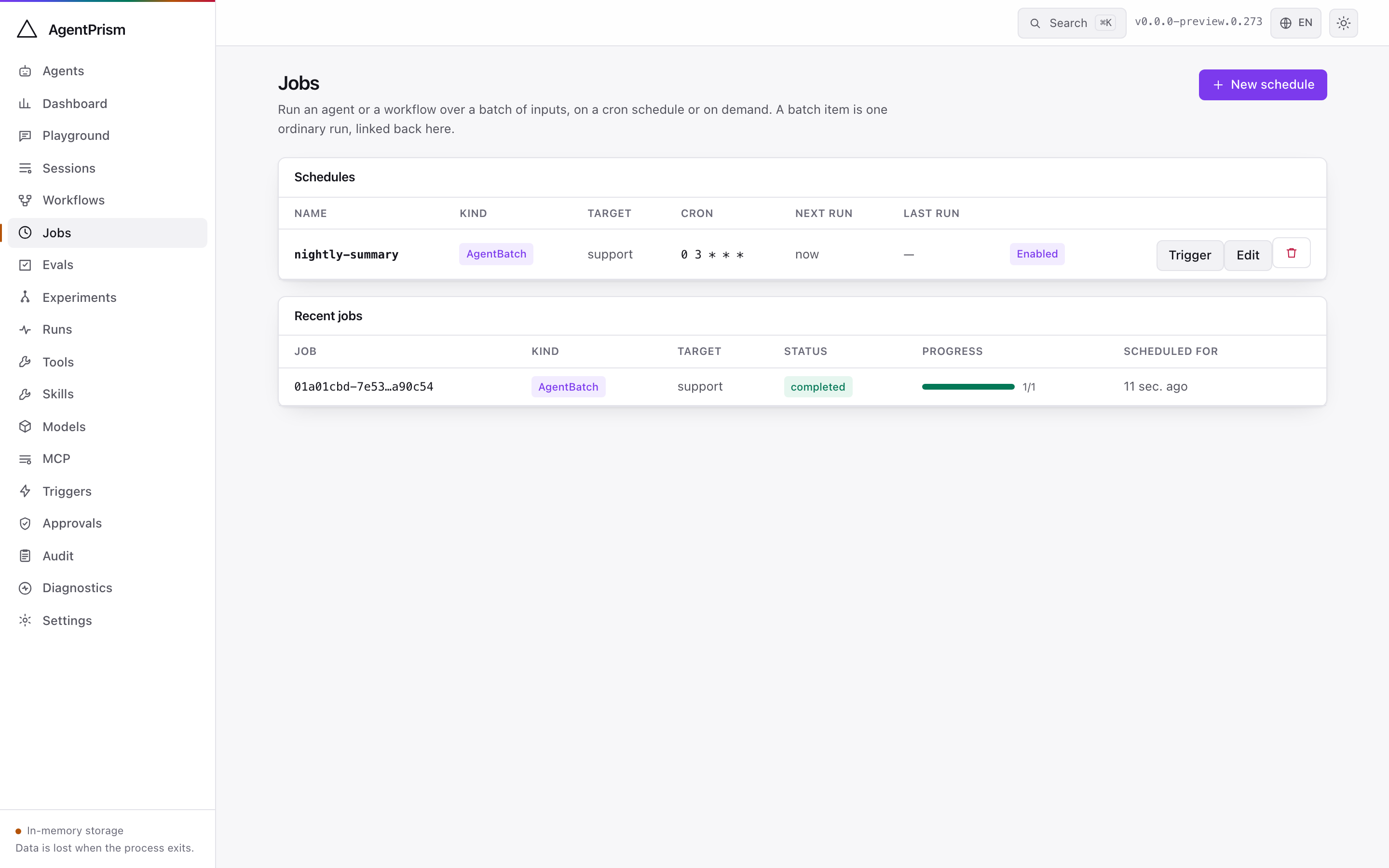Open the Search box
The image size is (1389, 868).
pos(1072,23)
